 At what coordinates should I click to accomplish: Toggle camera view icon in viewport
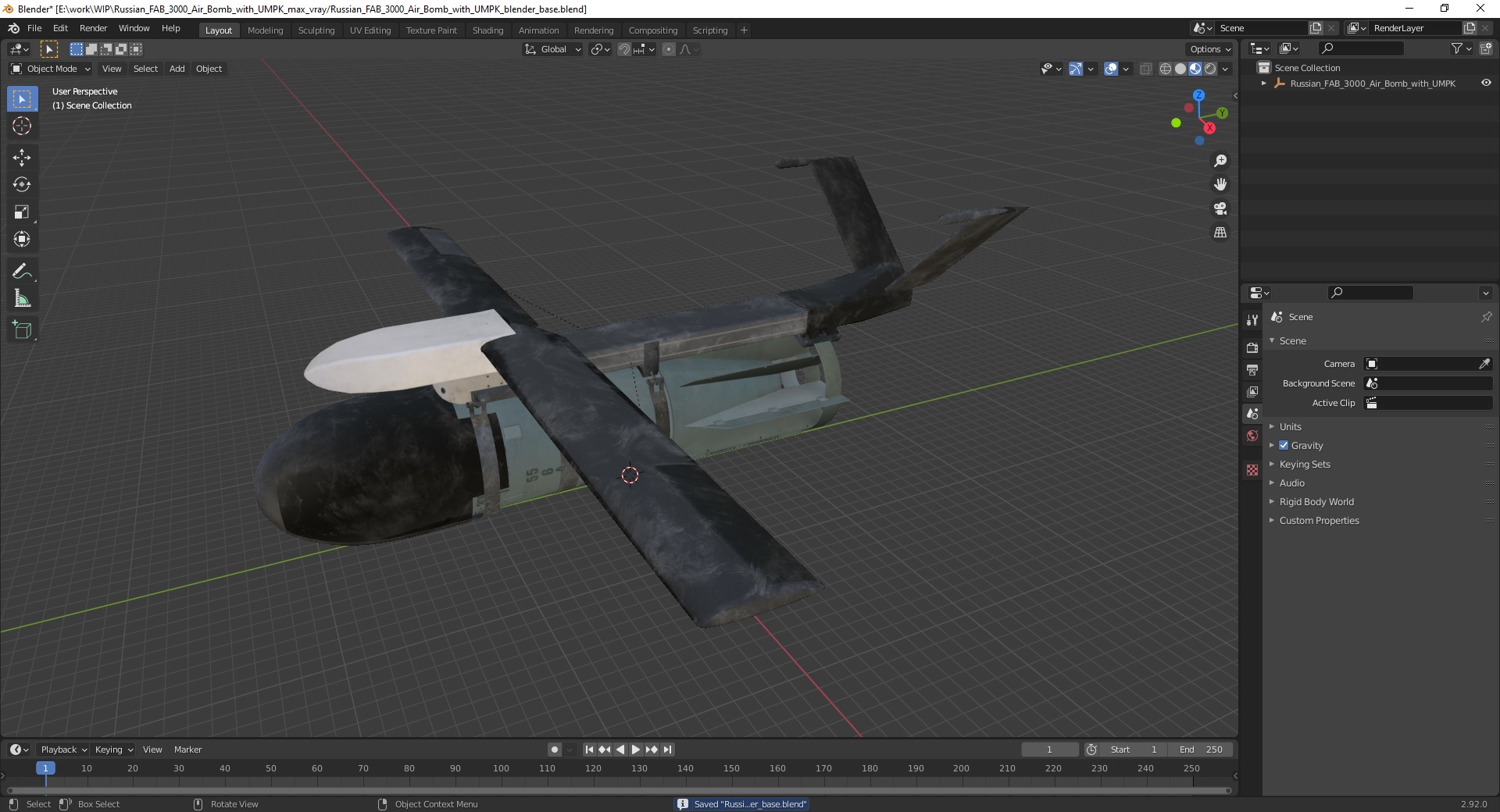coord(1220,208)
